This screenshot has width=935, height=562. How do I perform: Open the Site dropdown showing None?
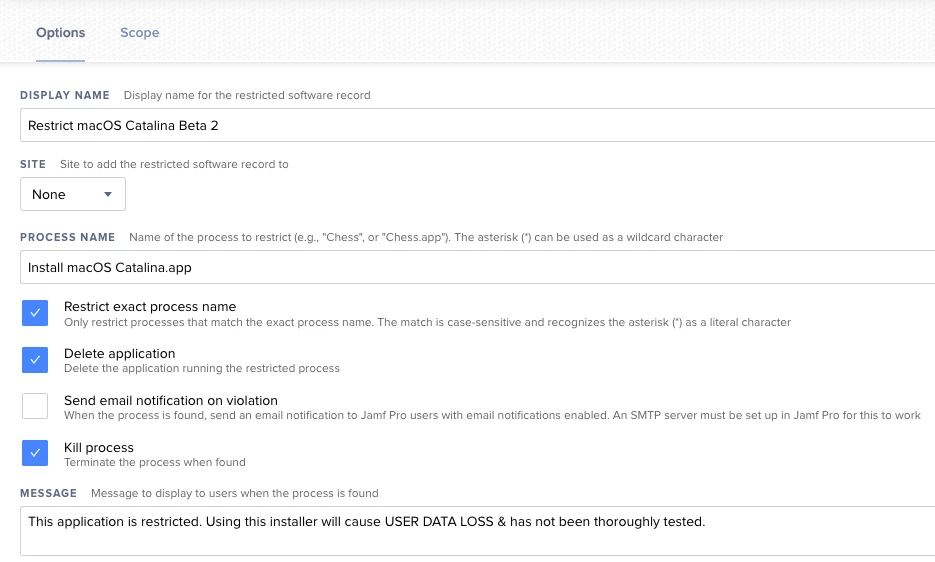point(73,194)
